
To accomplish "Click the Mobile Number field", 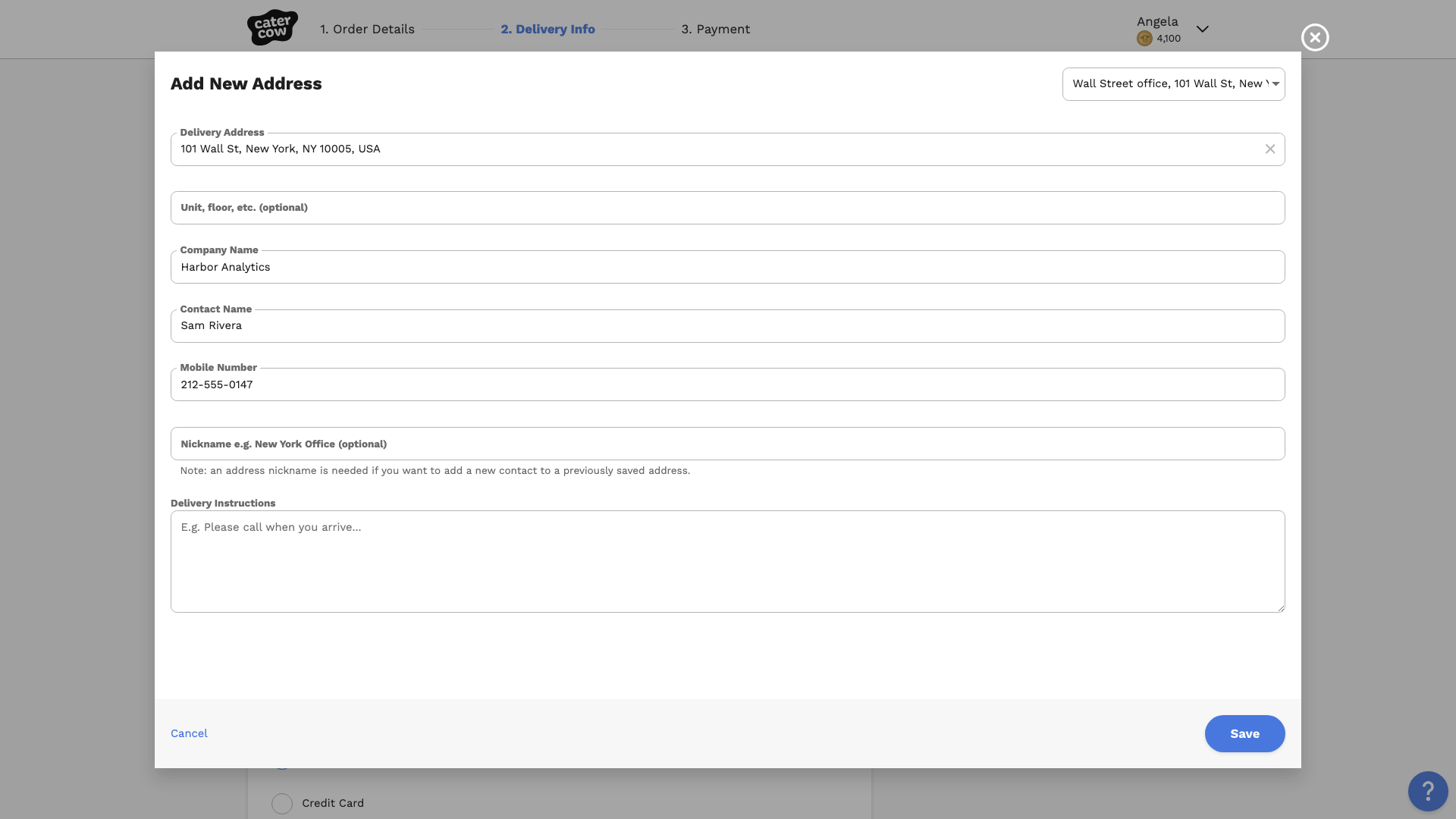I will pos(727,384).
